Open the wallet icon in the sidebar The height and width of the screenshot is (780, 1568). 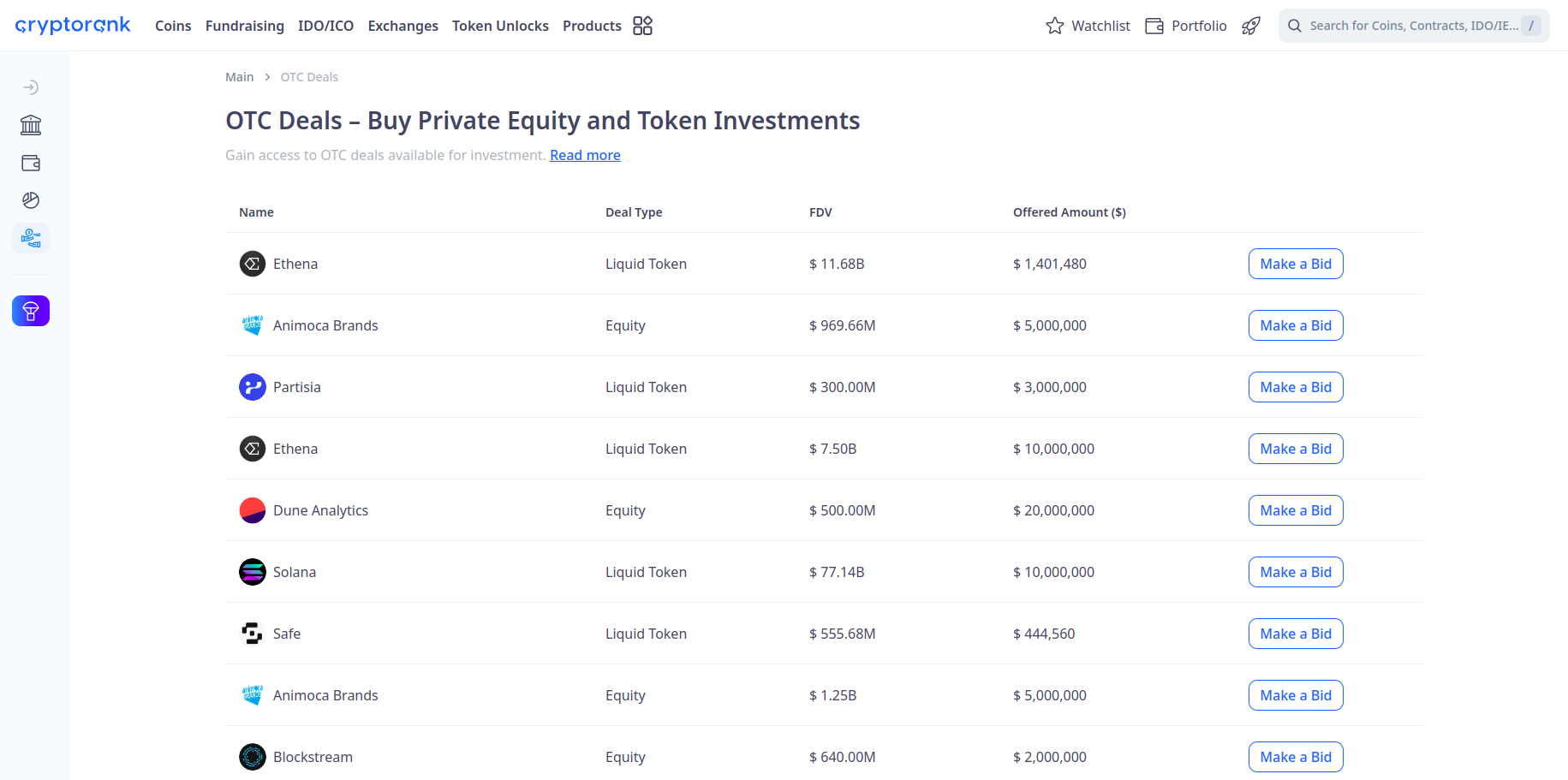point(31,162)
